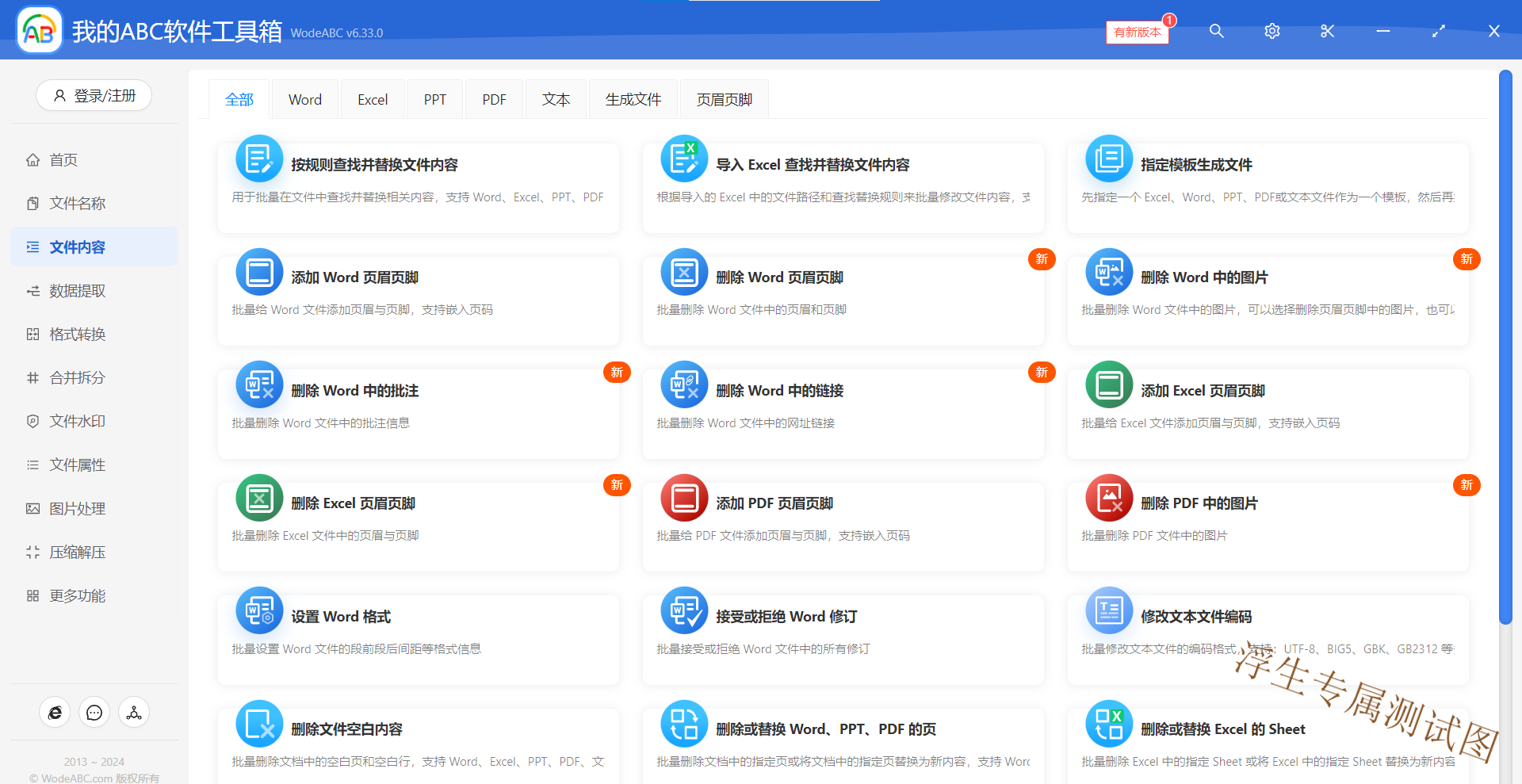Open the 页眉页脚 tab
The height and width of the screenshot is (784, 1522).
(724, 100)
